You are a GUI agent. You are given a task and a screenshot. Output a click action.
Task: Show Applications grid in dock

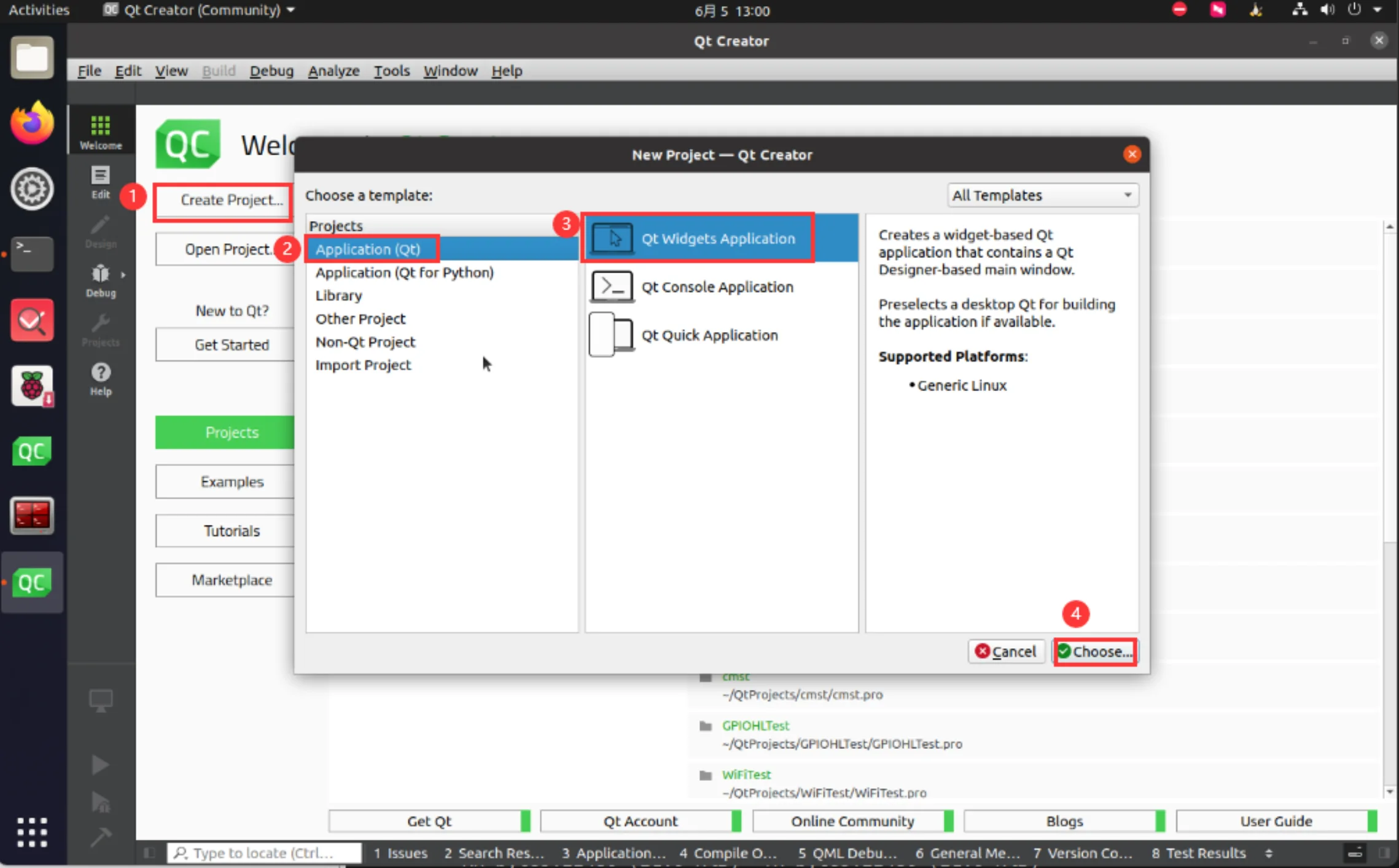point(32,832)
